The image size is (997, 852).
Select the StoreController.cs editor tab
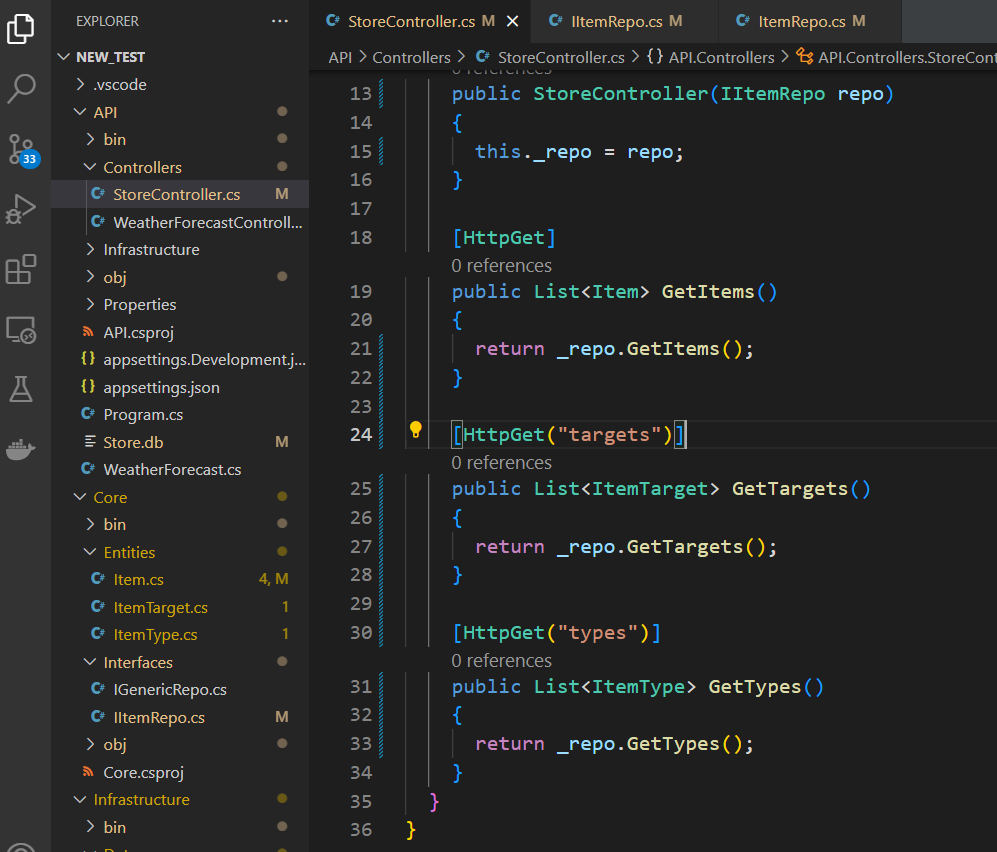pyautogui.click(x=418, y=22)
